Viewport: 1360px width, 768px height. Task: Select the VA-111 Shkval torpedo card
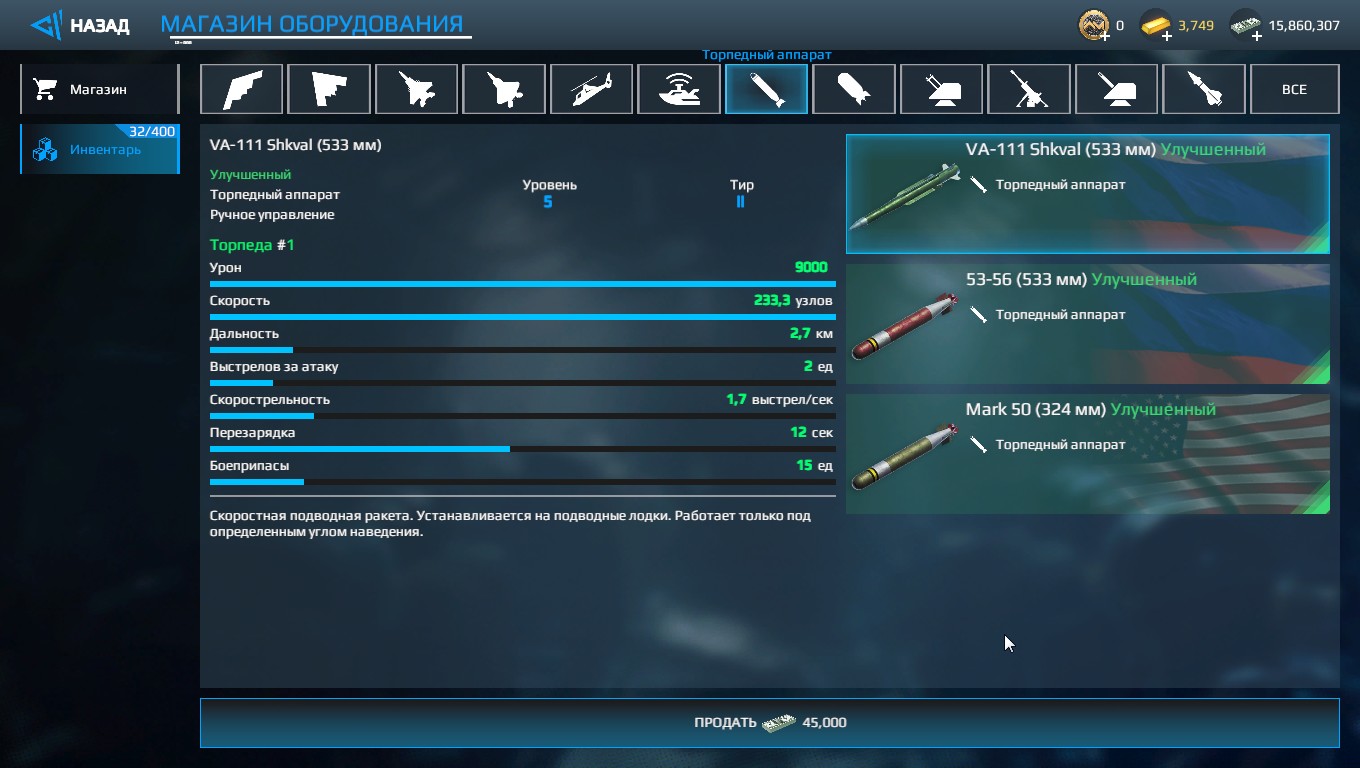(1088, 194)
